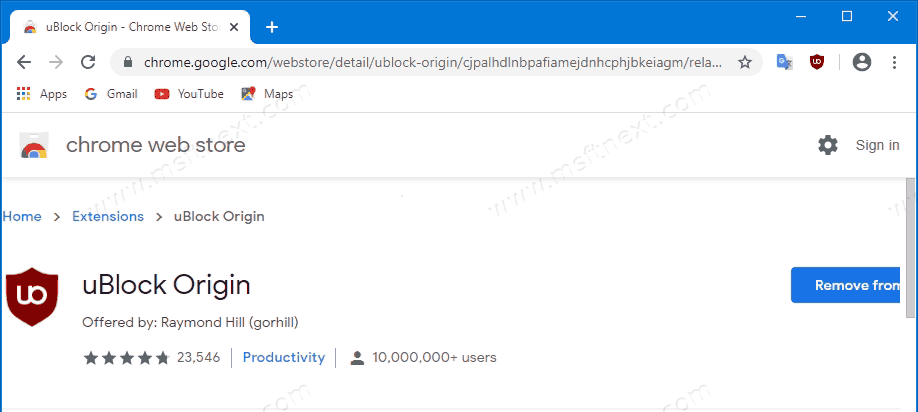
Task: Close the uBlock Origin tab
Action: [234, 27]
